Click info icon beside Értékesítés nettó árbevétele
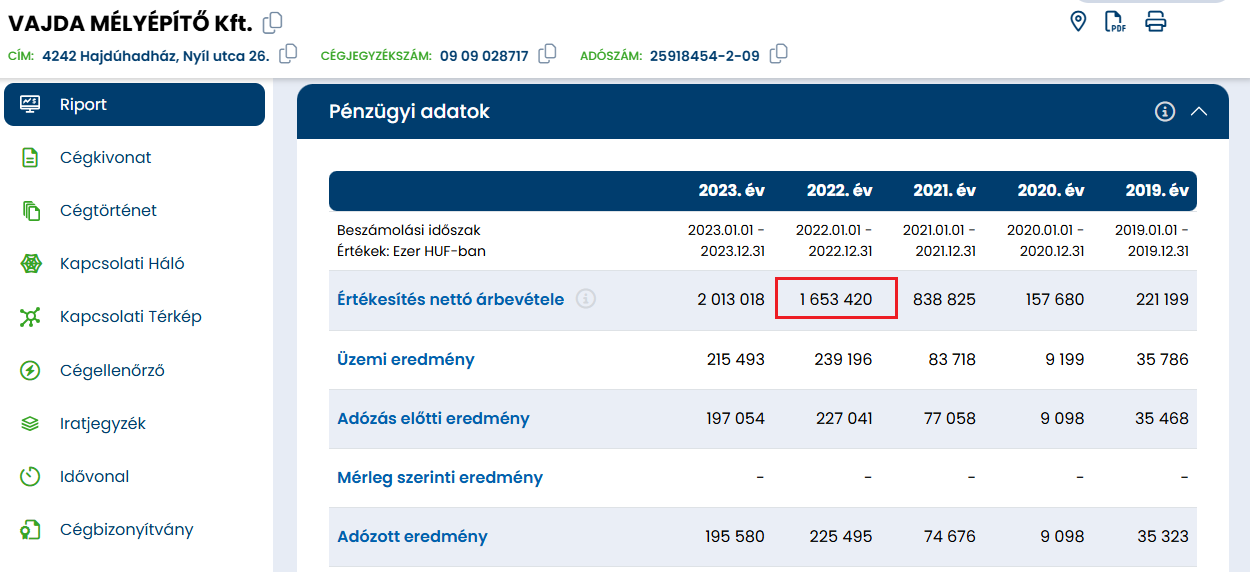1250x572 pixels. click(586, 298)
